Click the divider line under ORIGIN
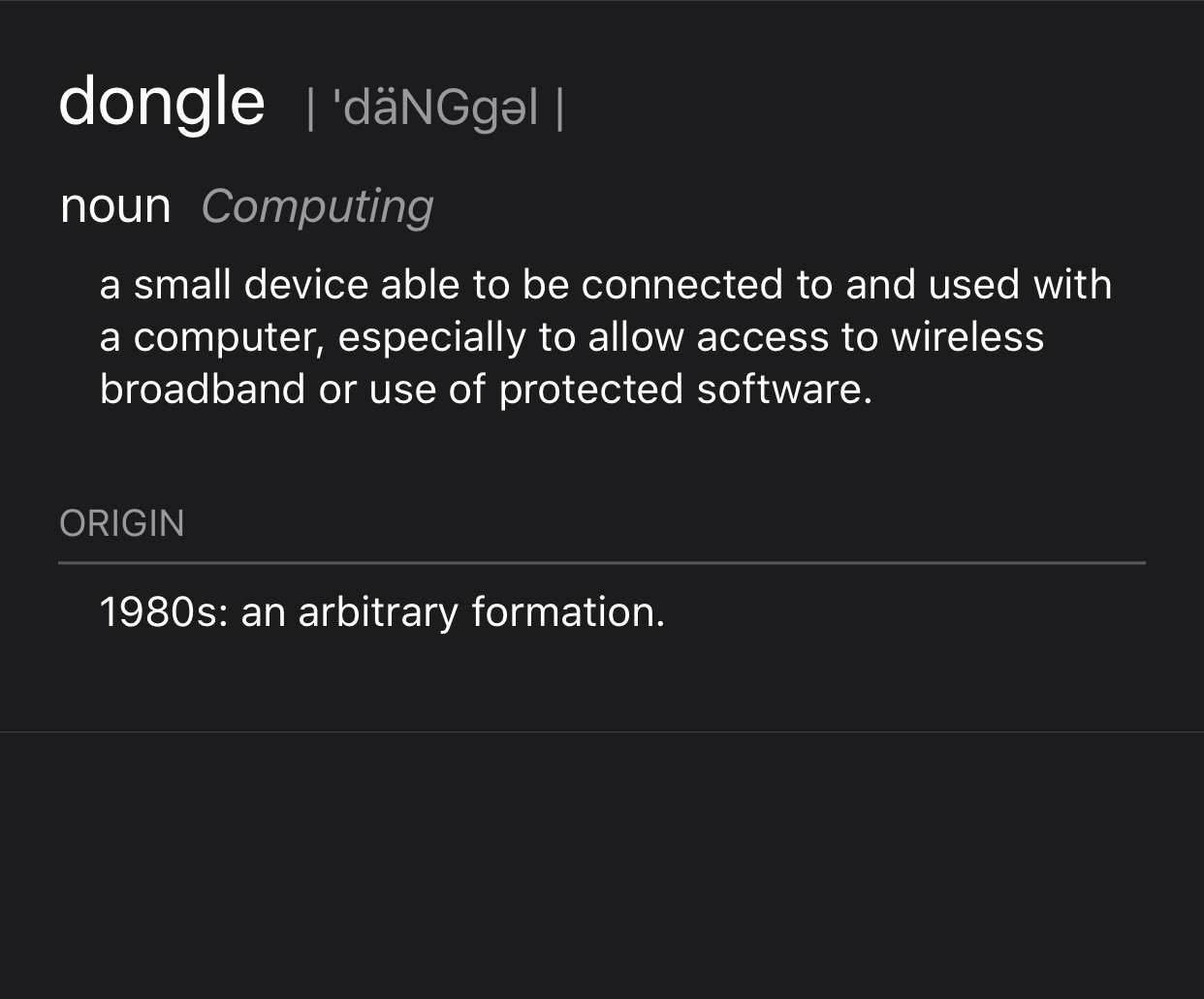 602,562
